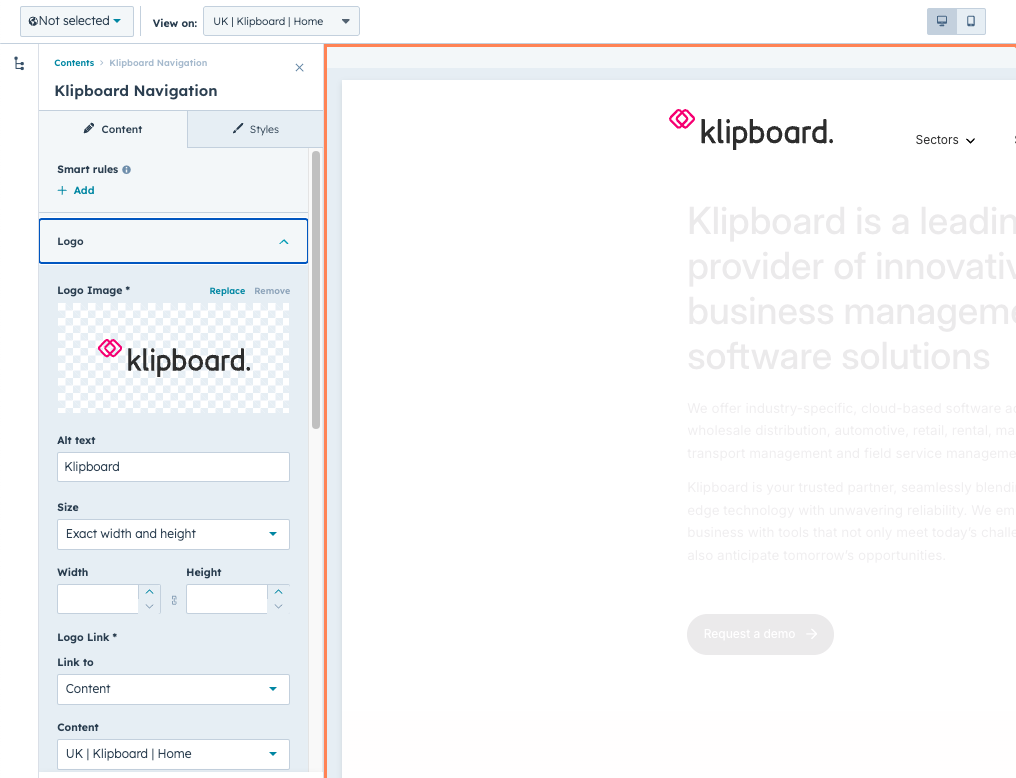Toggle aspect ratio lock icon

point(174,601)
